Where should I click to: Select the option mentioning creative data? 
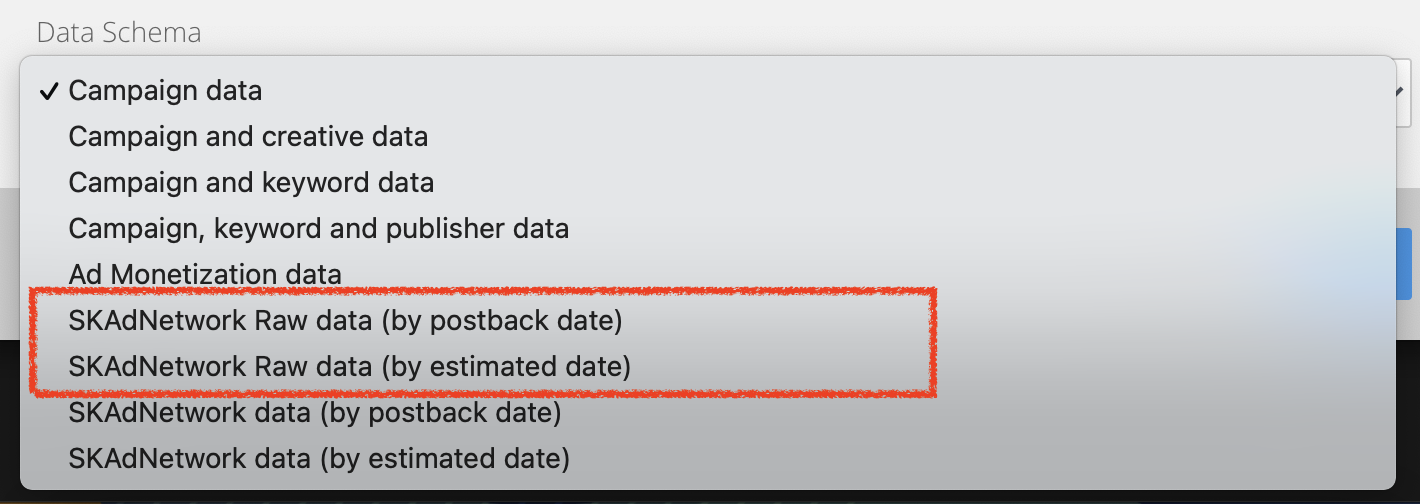(x=248, y=137)
